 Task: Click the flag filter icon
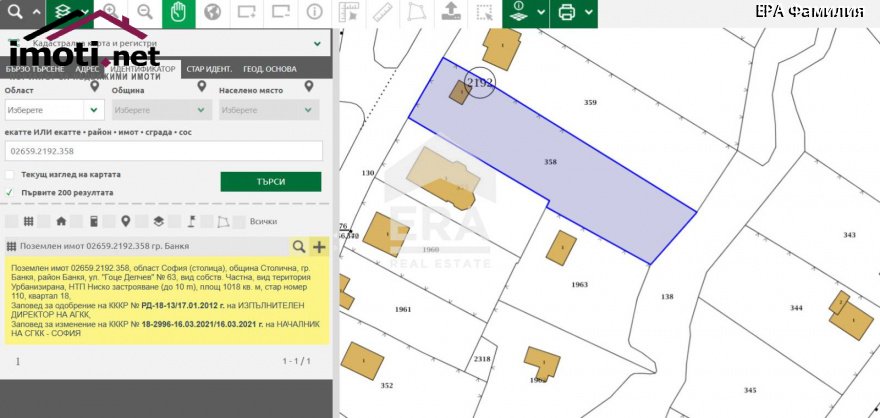click(x=191, y=222)
